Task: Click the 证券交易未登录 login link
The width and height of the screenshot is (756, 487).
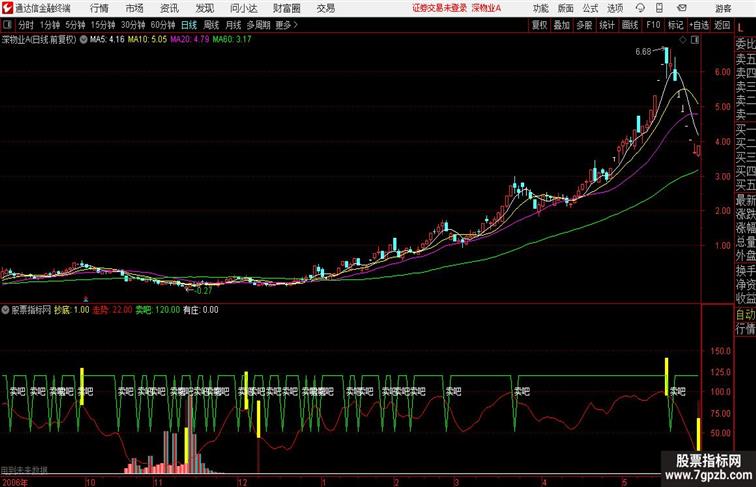Action: [440, 8]
